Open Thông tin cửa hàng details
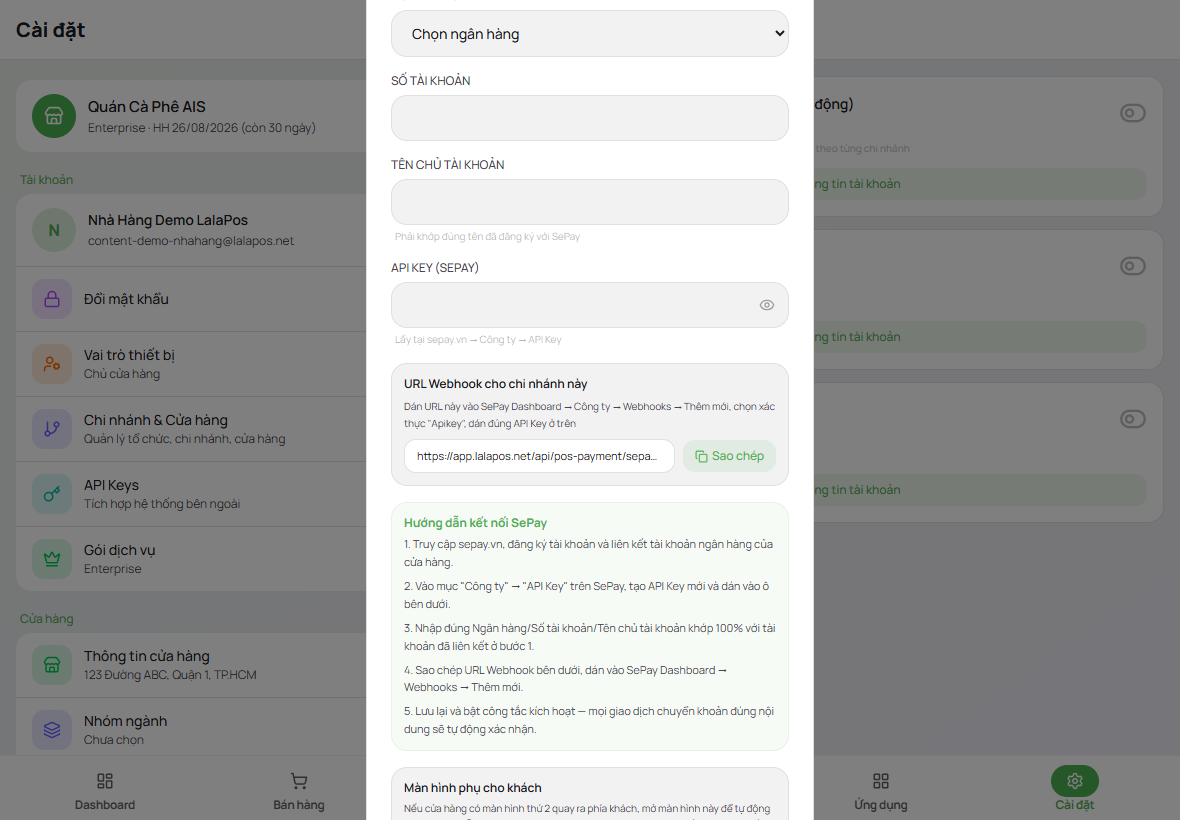This screenshot has width=1180, height=820. 191,665
